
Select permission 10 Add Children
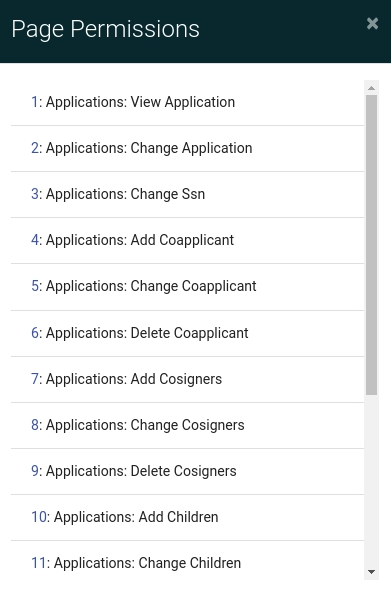tap(187, 517)
